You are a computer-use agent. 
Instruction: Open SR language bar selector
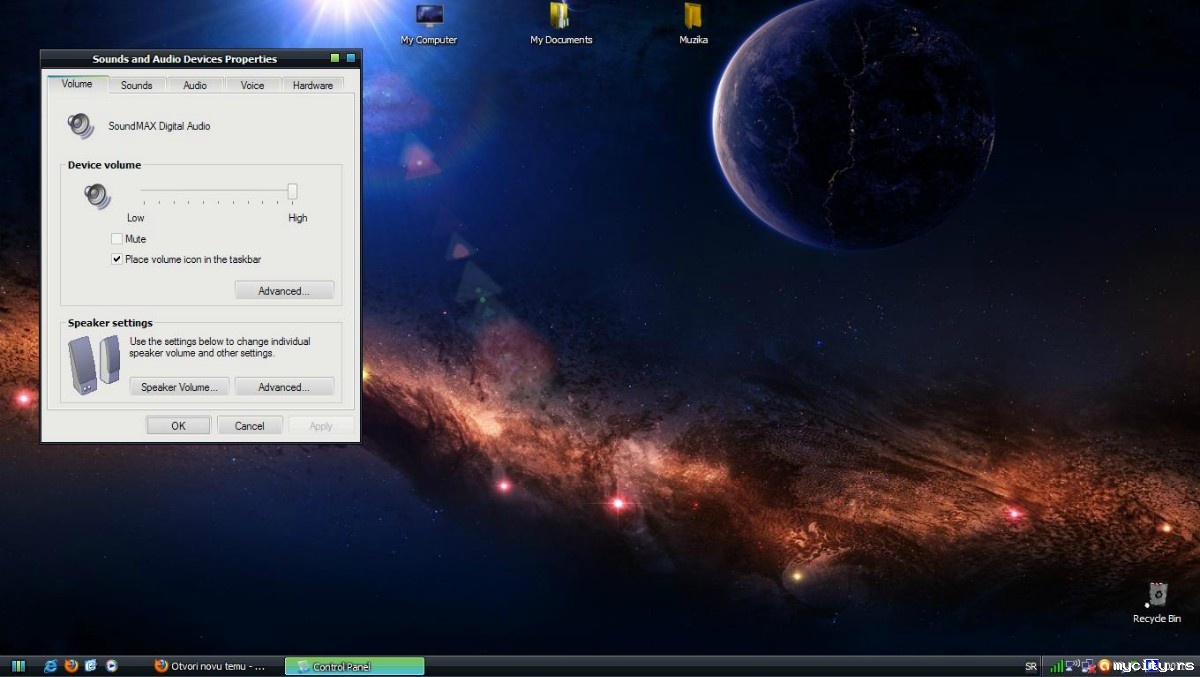point(1031,666)
